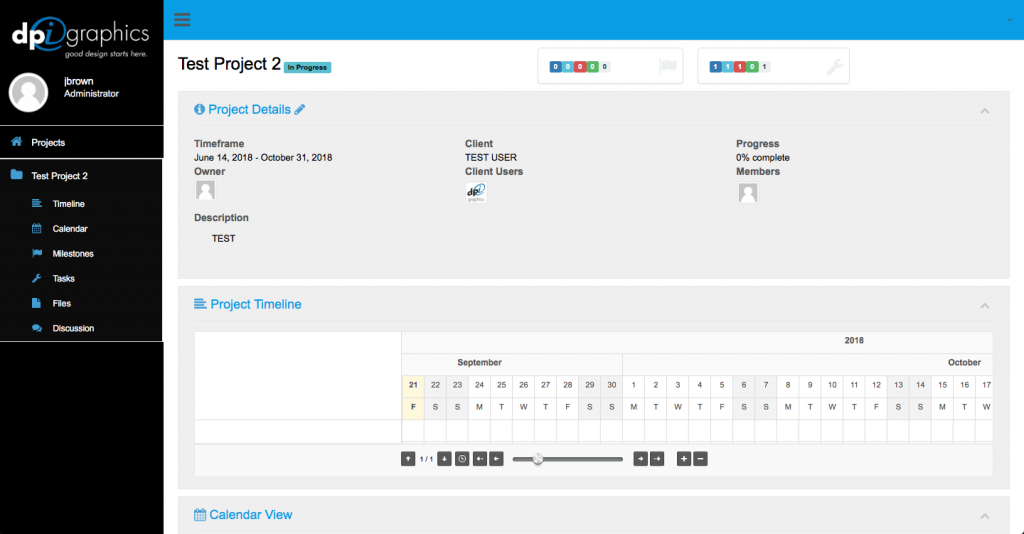Click the dashed left arrow timeline button
The width and height of the screenshot is (1024, 534).
tap(479, 459)
